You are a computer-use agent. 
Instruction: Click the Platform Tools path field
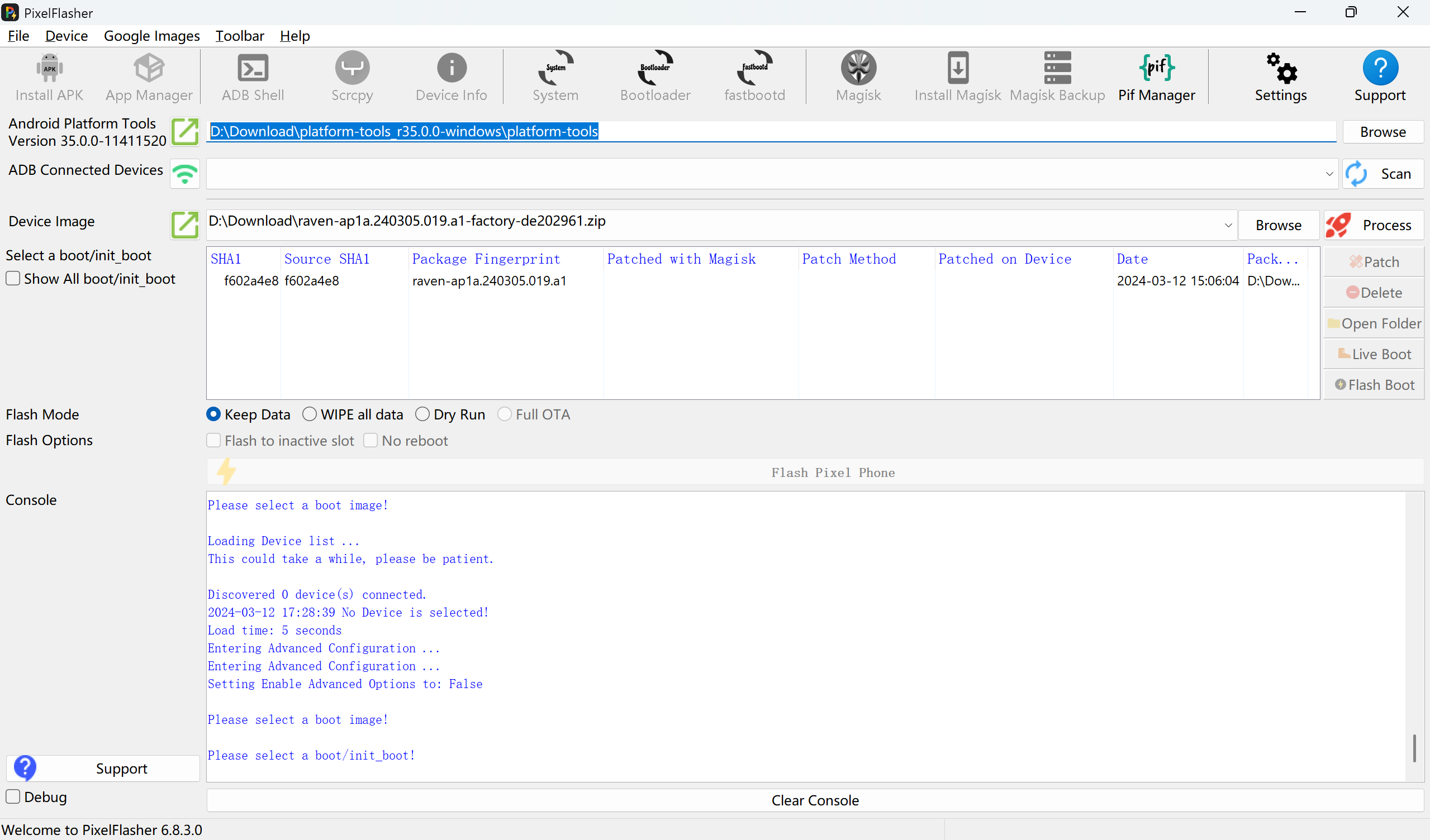pos(771,132)
